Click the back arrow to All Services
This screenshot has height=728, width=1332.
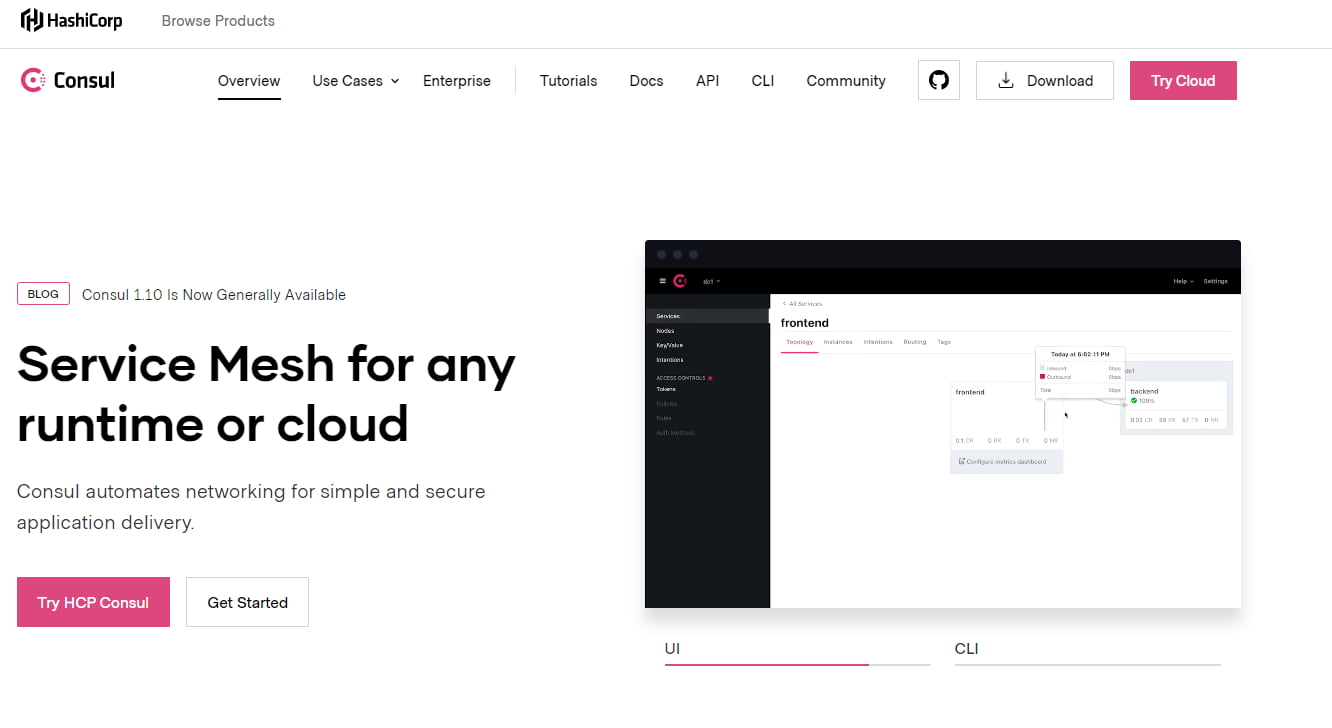[x=784, y=303]
